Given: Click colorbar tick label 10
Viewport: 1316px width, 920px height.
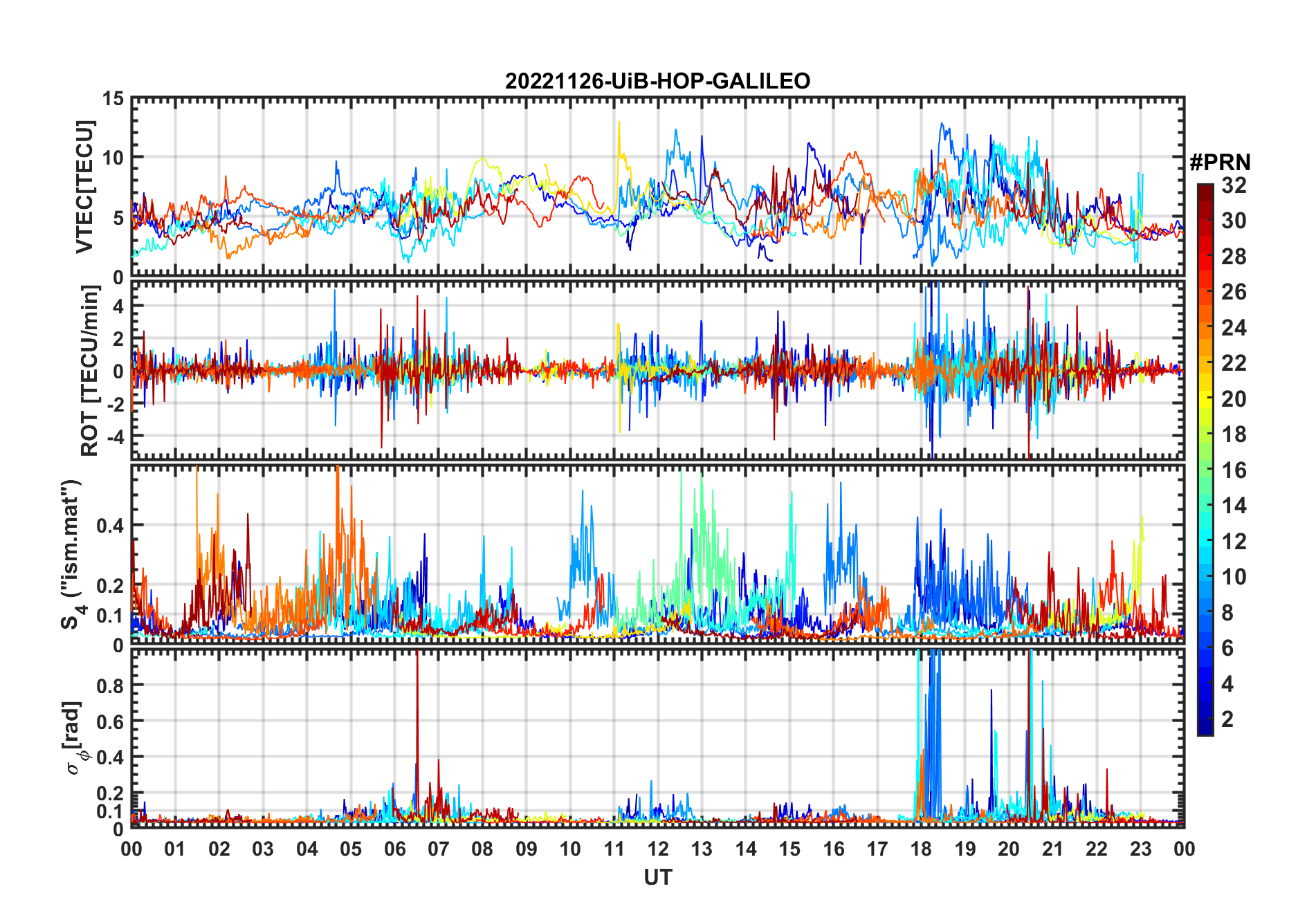Looking at the screenshot, I should [1234, 577].
